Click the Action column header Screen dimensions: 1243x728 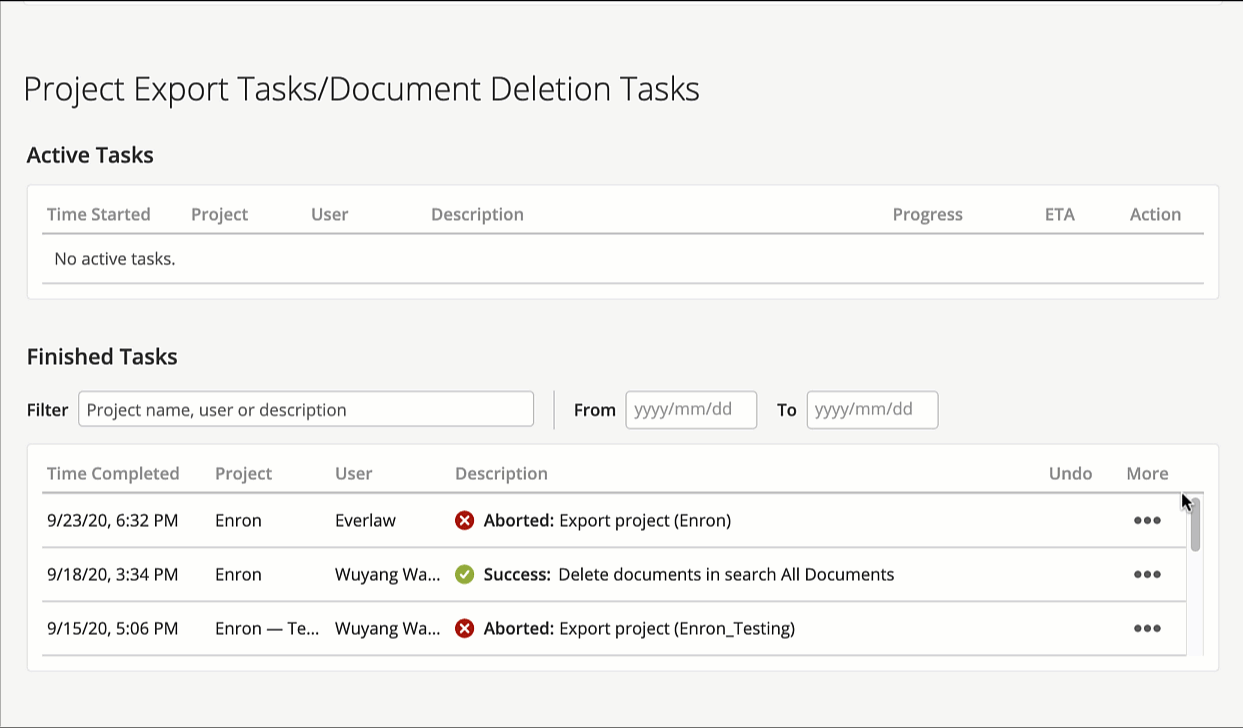point(1155,214)
